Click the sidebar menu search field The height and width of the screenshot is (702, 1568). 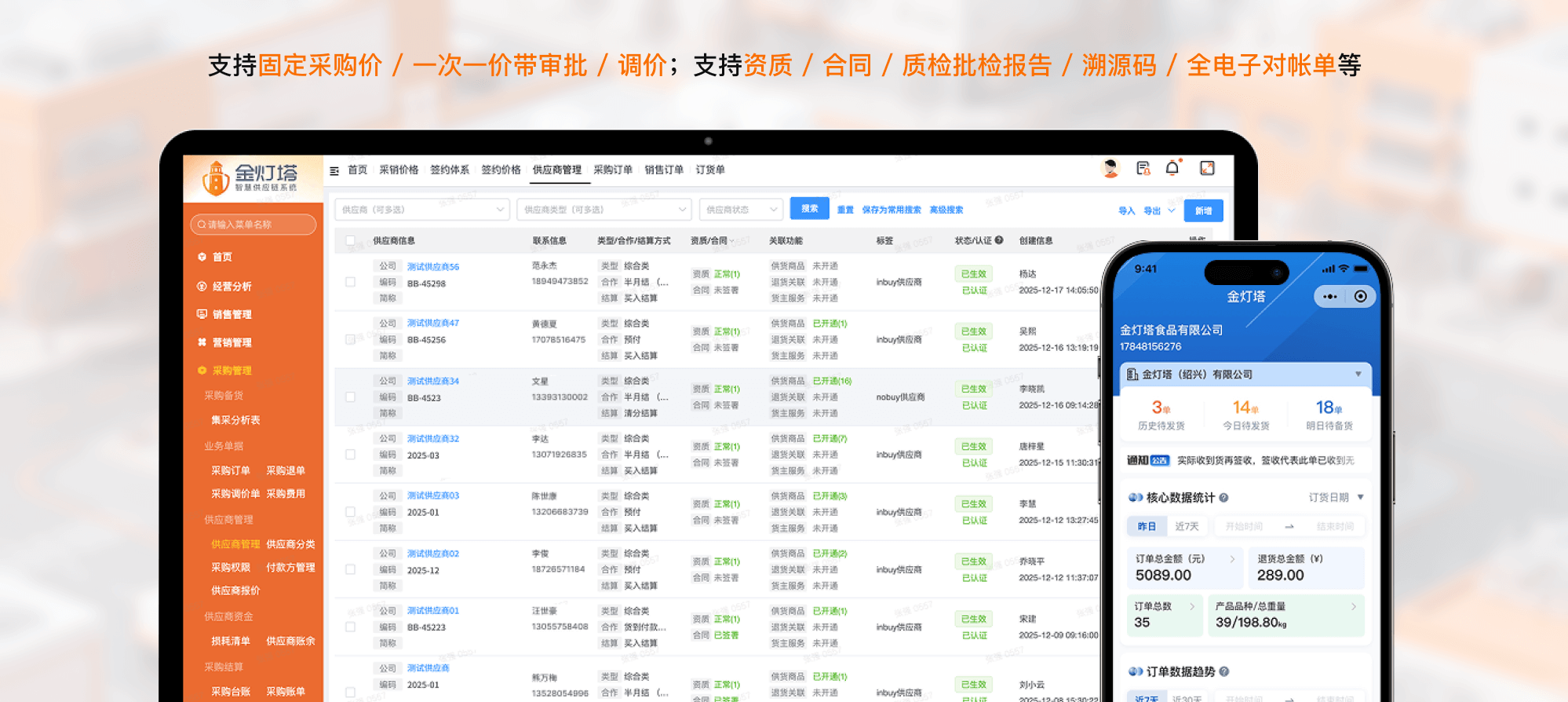pos(253,225)
